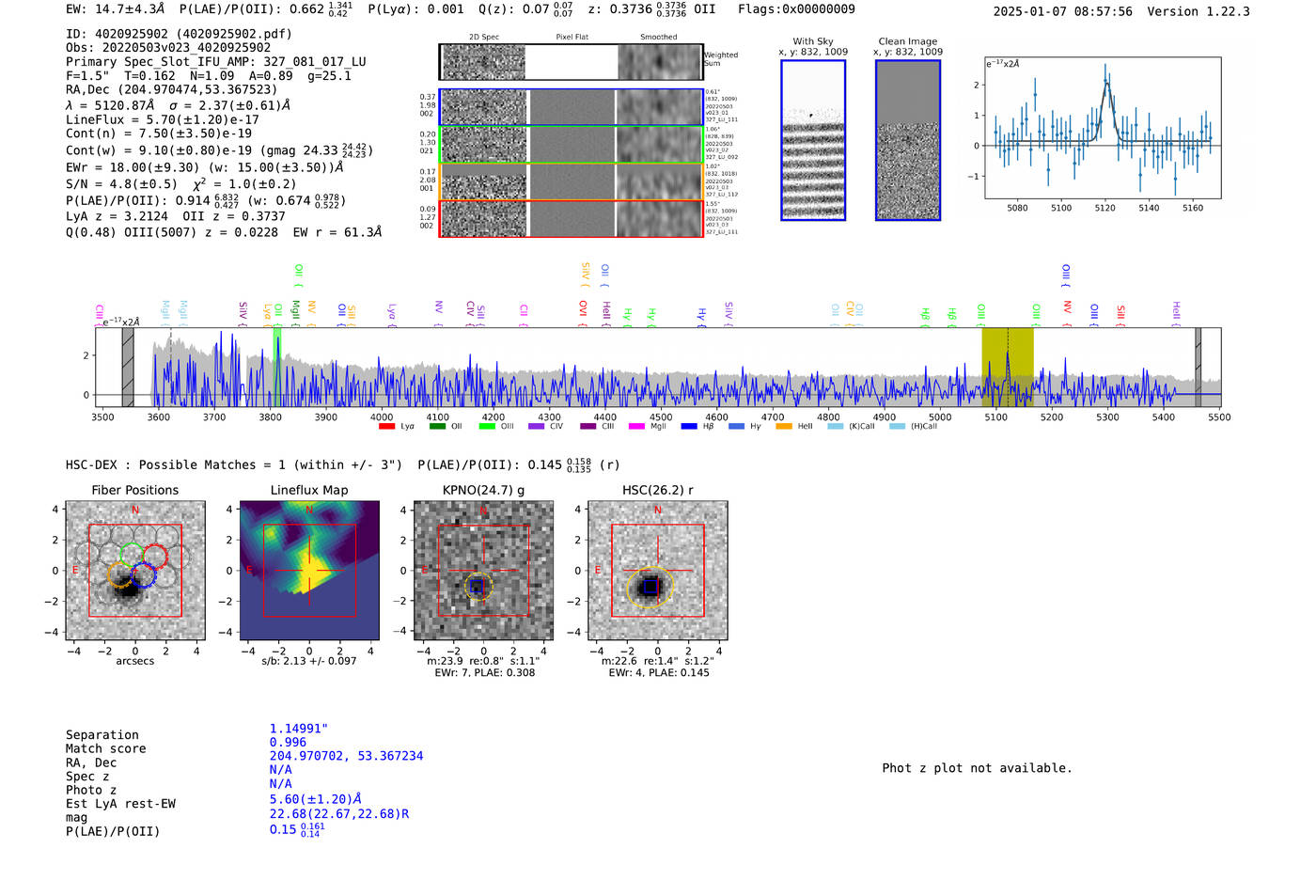Screen dimensions: 1316x896
Task: Click the With Sky CCD image
Action: 813,140
